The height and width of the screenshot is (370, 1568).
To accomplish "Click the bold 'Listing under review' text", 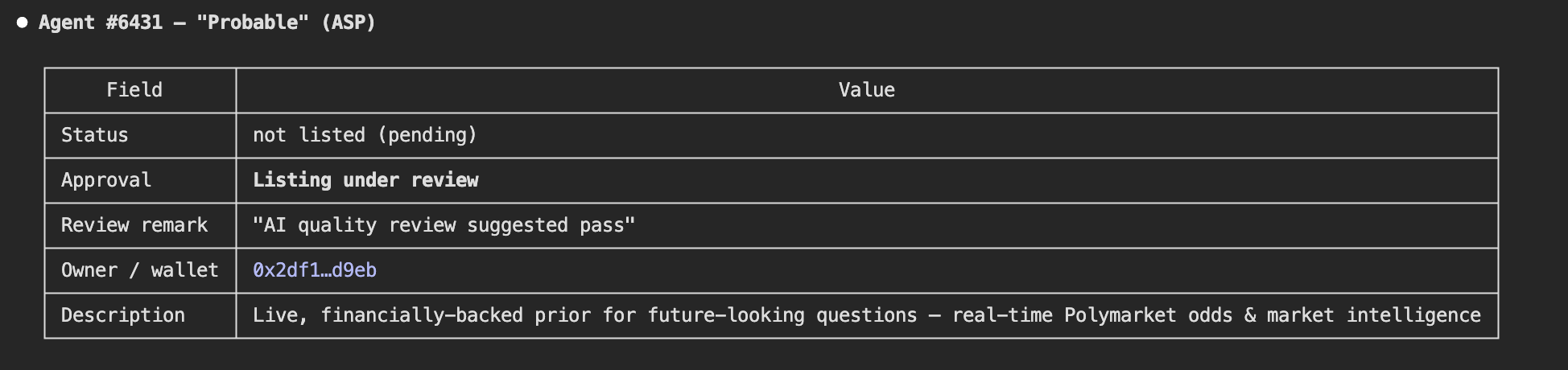I will [x=365, y=180].
